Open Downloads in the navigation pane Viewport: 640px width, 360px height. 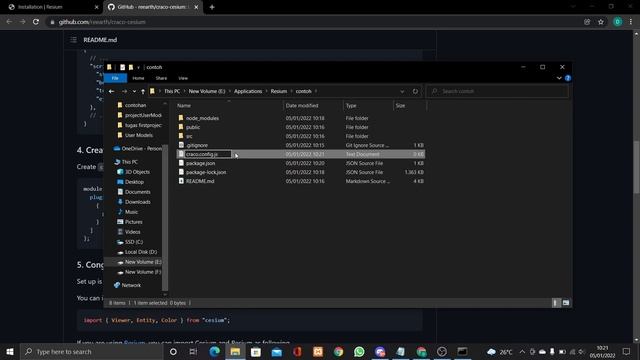point(137,202)
